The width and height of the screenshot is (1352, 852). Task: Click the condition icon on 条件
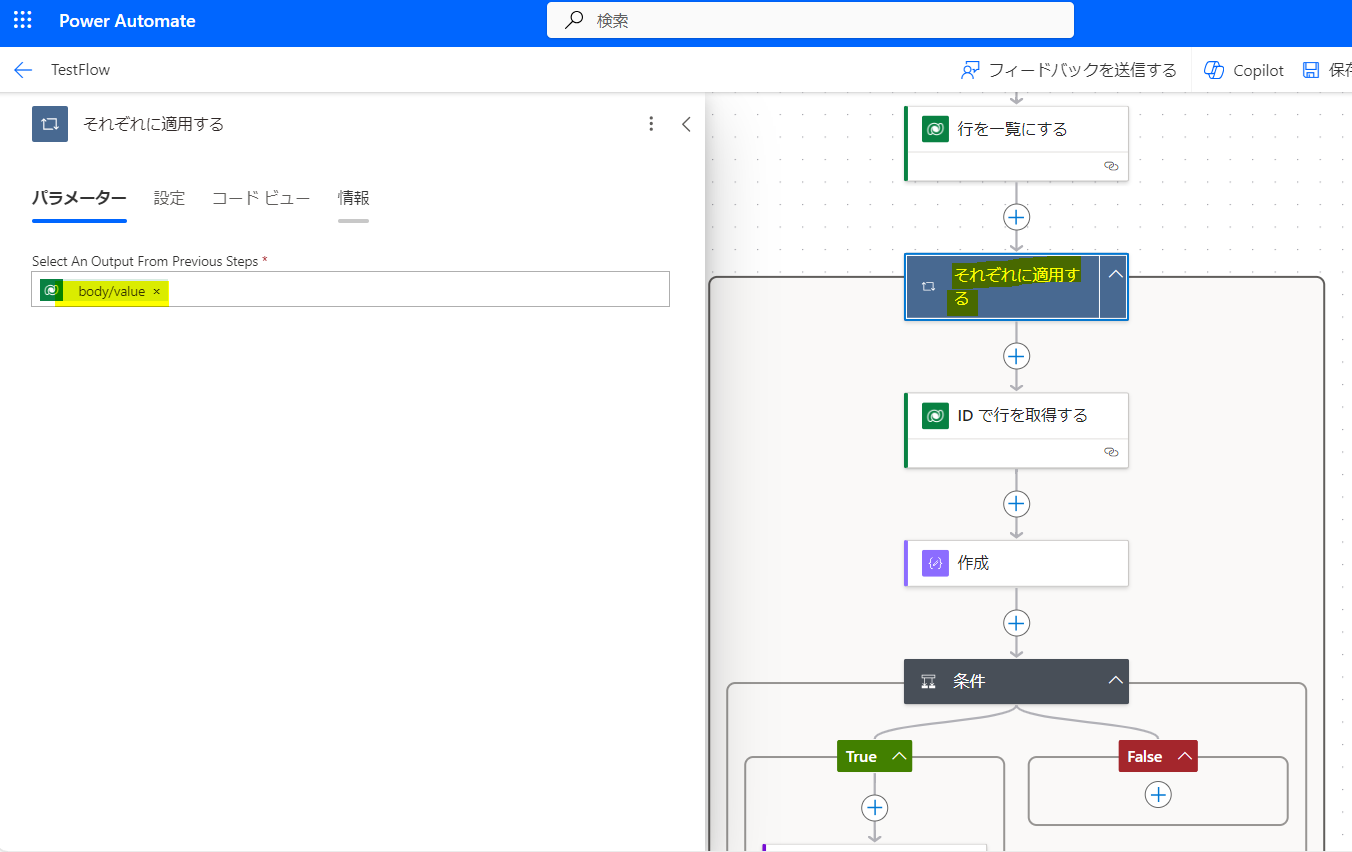coord(929,681)
